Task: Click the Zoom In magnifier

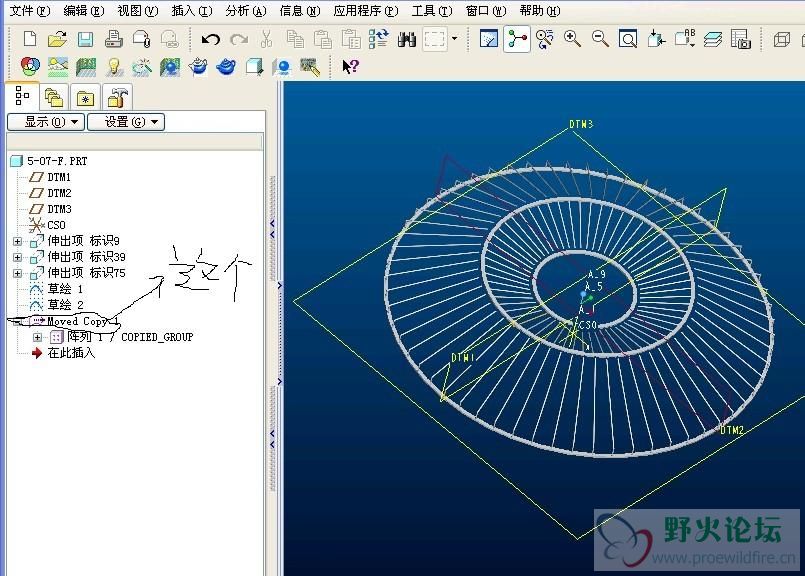Action: [572, 39]
